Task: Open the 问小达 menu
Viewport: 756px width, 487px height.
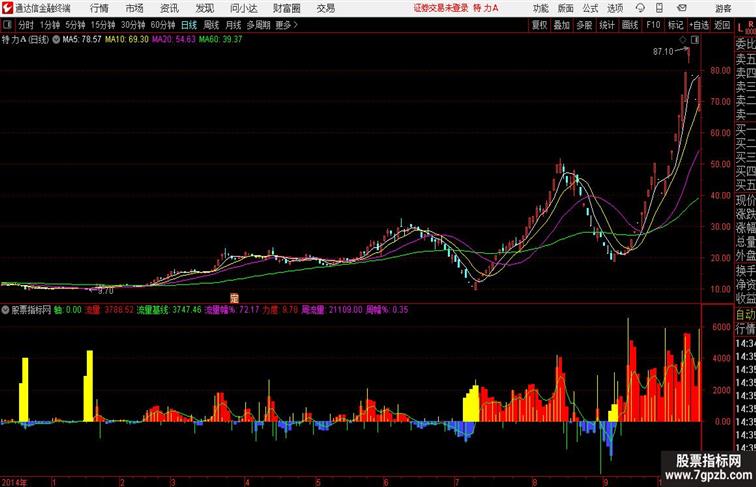Action: [244, 8]
